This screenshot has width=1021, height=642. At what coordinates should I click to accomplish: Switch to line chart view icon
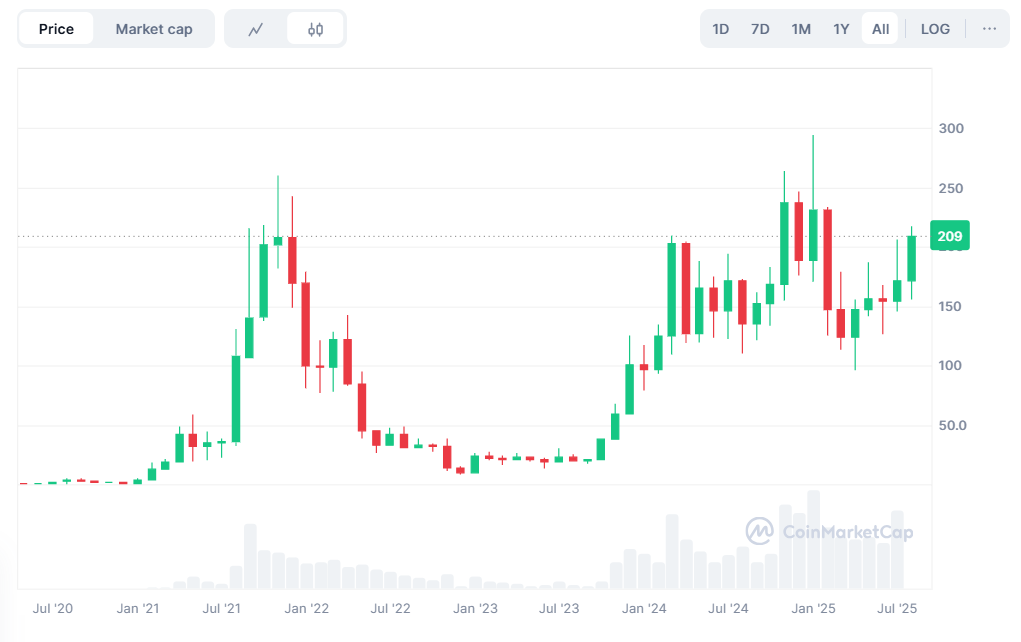256,29
